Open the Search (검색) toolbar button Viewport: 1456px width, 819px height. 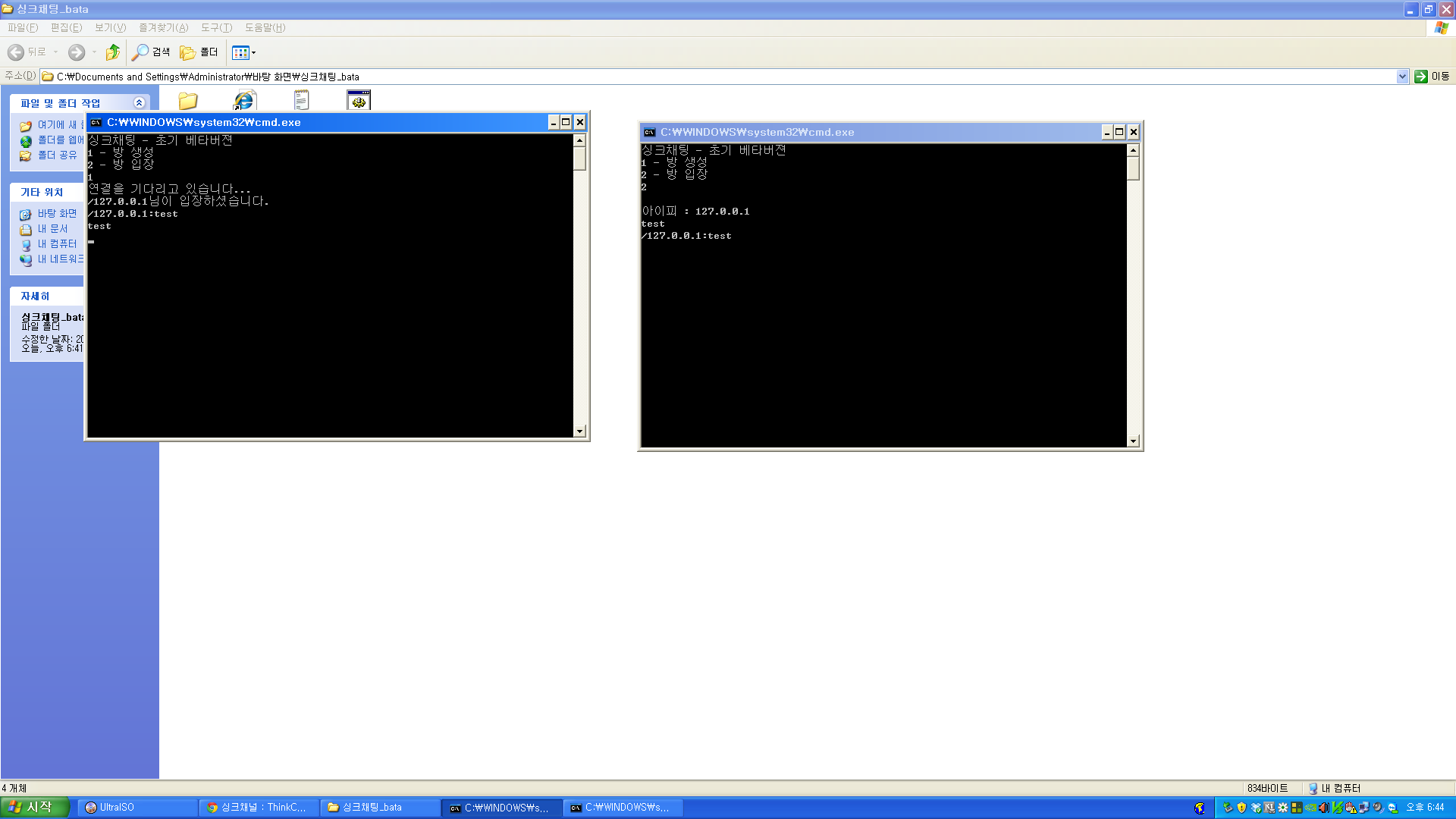pyautogui.click(x=151, y=52)
